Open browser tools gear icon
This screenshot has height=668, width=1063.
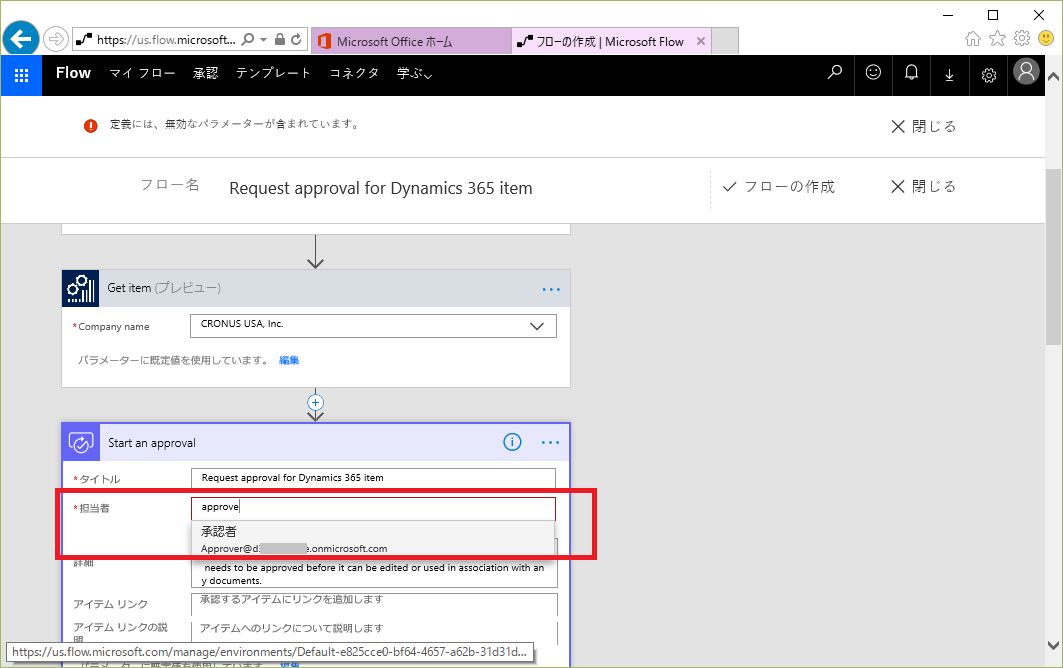(x=1022, y=39)
